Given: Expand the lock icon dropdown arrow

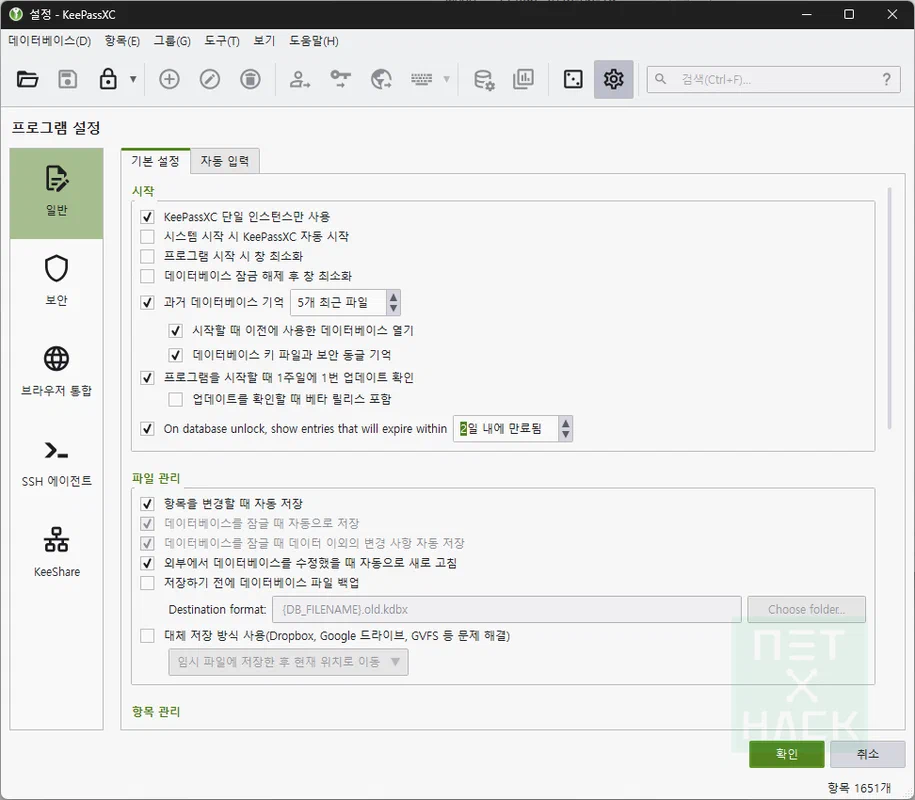Looking at the screenshot, I should point(133,79).
